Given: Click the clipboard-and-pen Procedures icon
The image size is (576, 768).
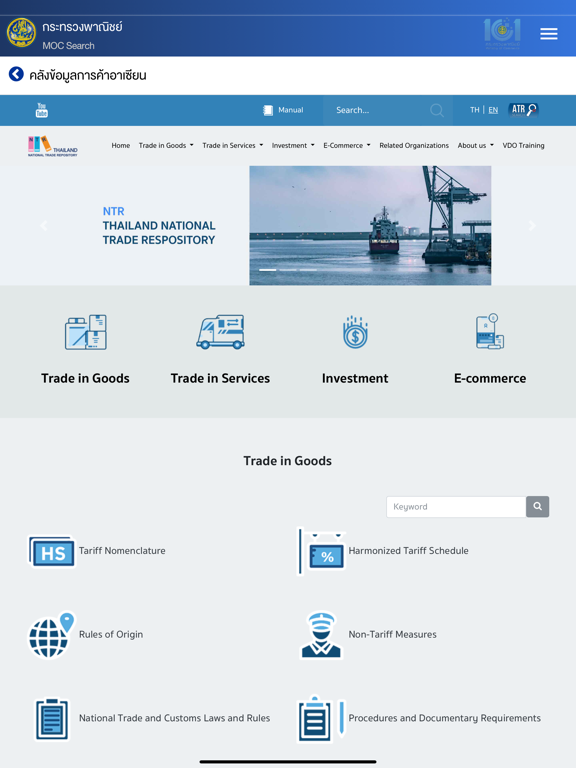Looking at the screenshot, I should tap(321, 719).
